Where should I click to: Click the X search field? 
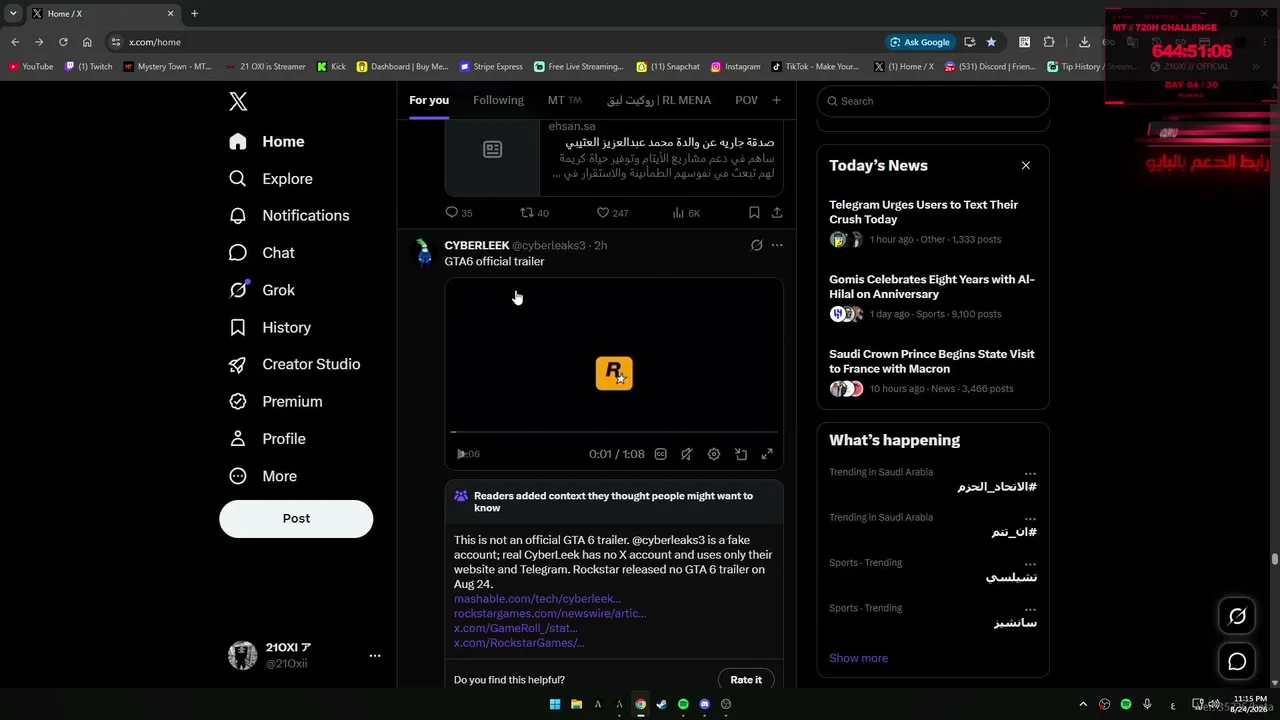click(933, 101)
